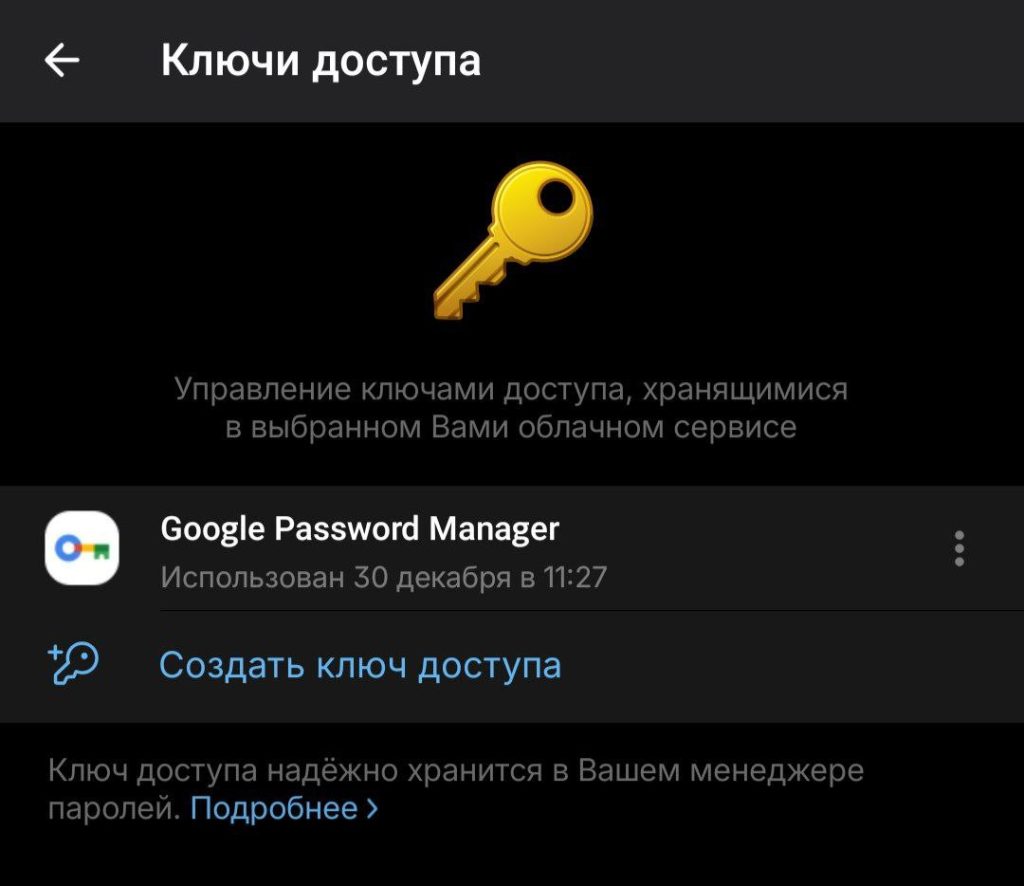Open options for the Google Password Manager entry
This screenshot has width=1024, height=886.
click(959, 549)
